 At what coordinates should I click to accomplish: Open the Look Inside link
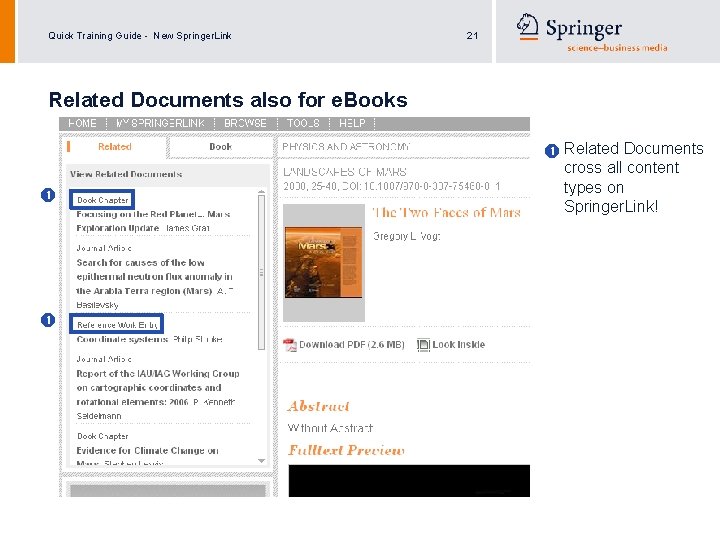click(459, 344)
